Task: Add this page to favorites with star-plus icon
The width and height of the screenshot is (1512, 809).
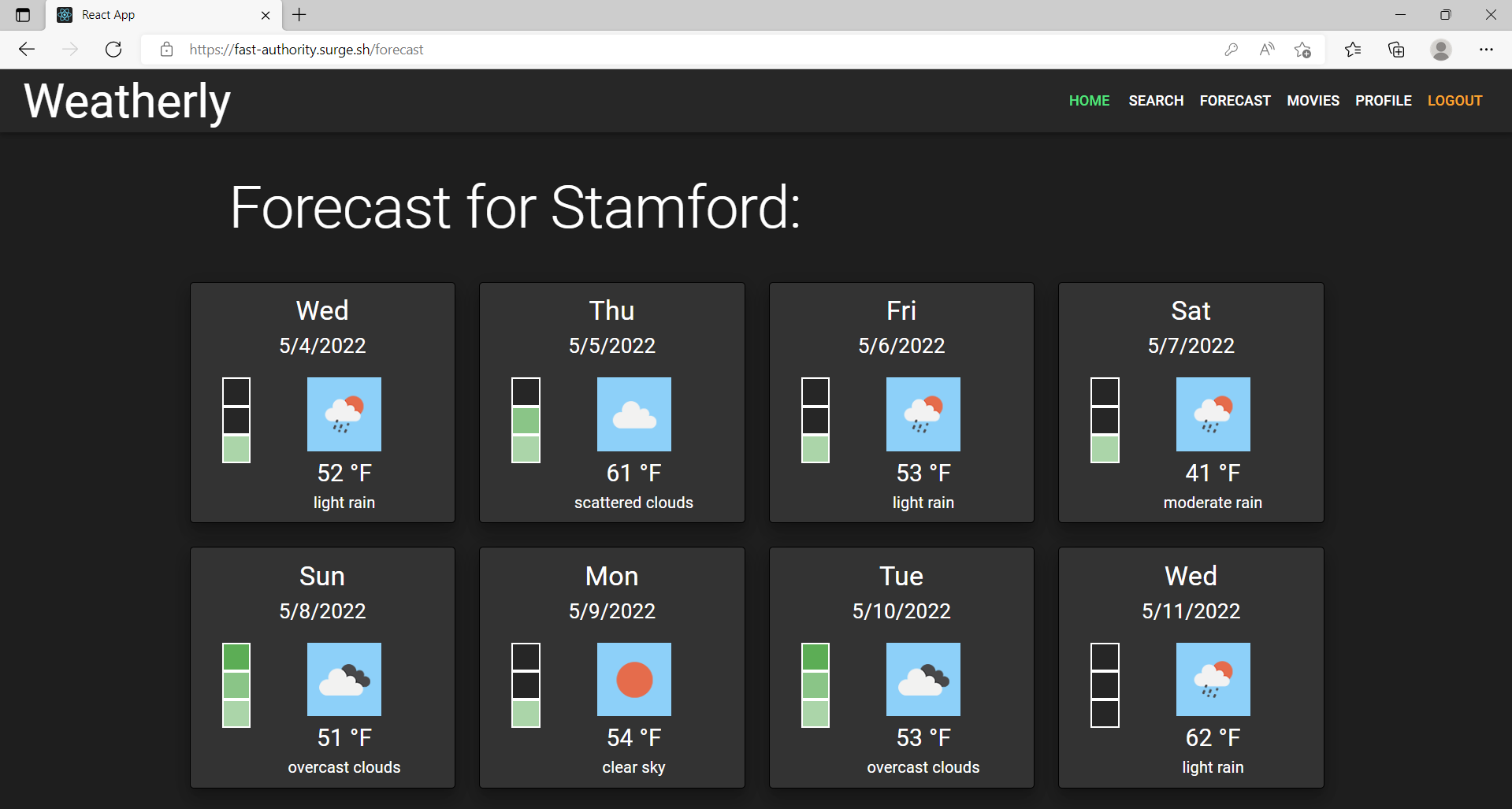Action: coord(1302,50)
